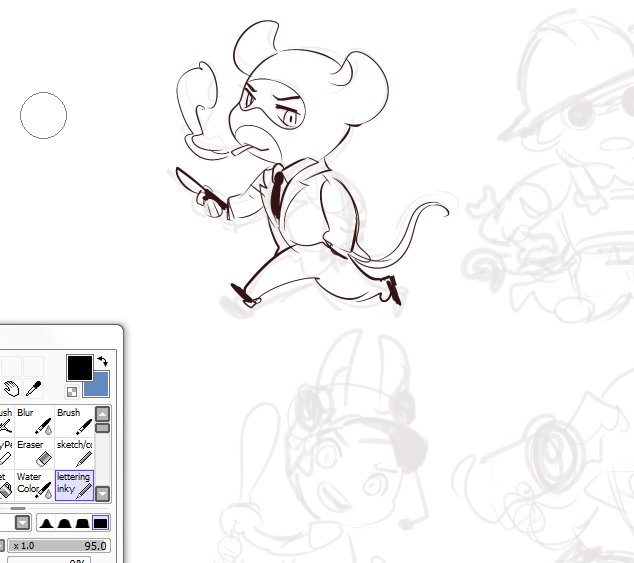Select the lettering inky pen tool
The height and width of the screenshot is (563, 634).
[74, 485]
